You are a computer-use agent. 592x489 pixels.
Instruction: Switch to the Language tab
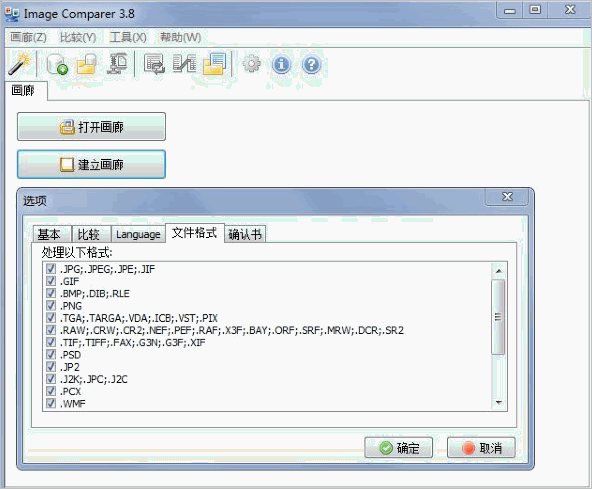click(x=138, y=234)
